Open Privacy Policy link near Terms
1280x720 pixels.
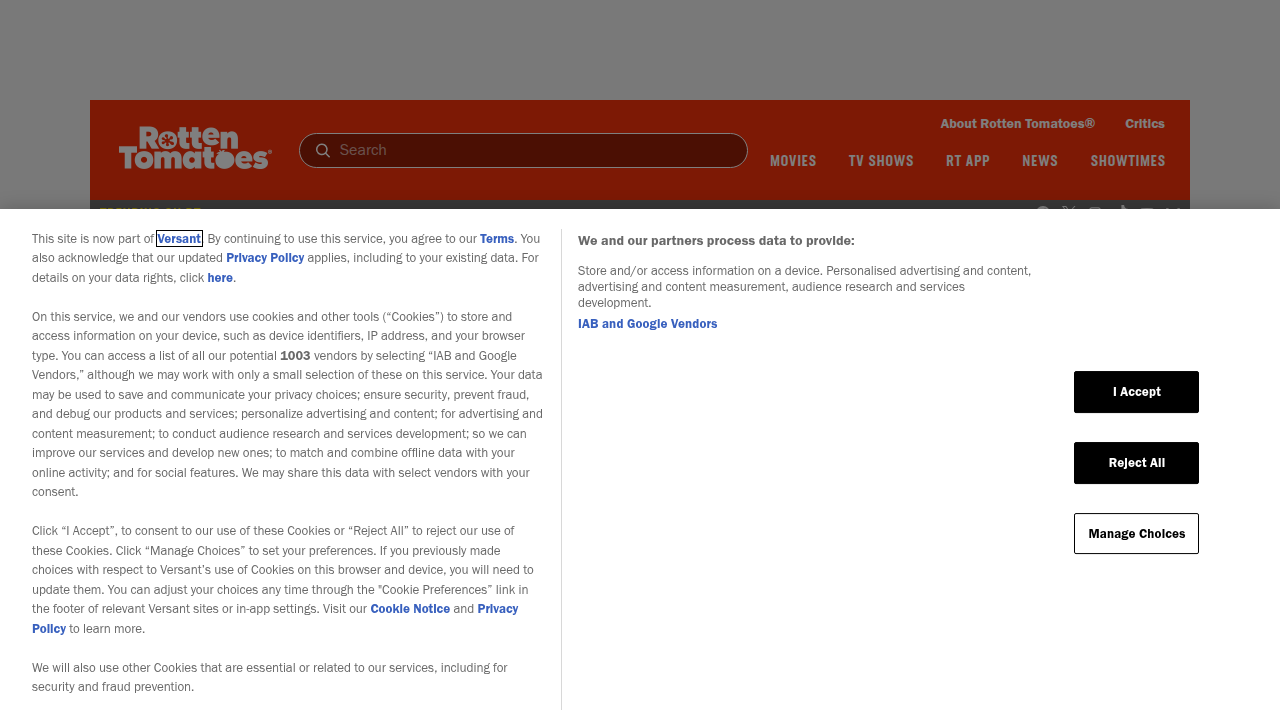click(265, 258)
